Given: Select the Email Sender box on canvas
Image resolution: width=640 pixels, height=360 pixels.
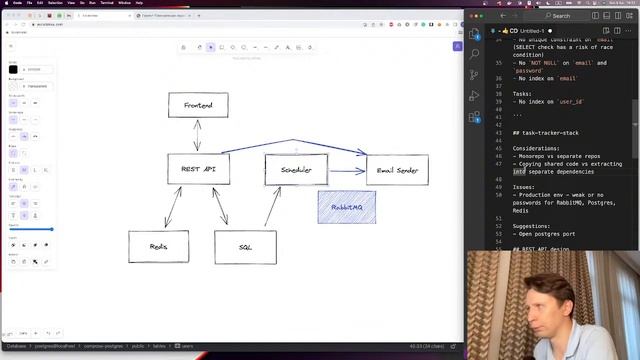Looking at the screenshot, I should 397,170.
